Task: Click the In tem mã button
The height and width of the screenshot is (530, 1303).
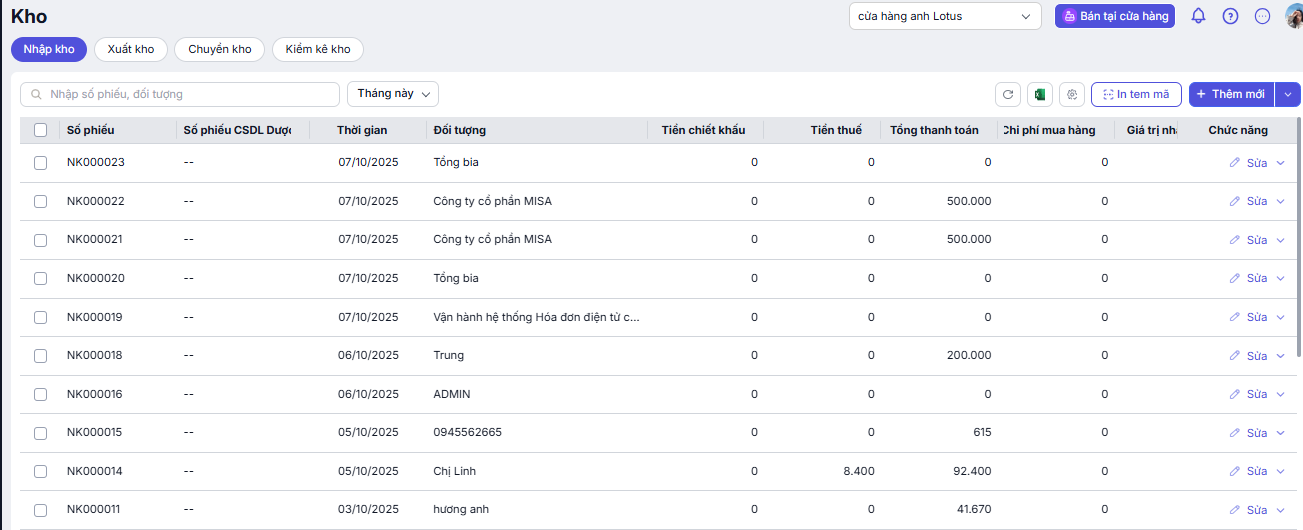Action: 1136,94
